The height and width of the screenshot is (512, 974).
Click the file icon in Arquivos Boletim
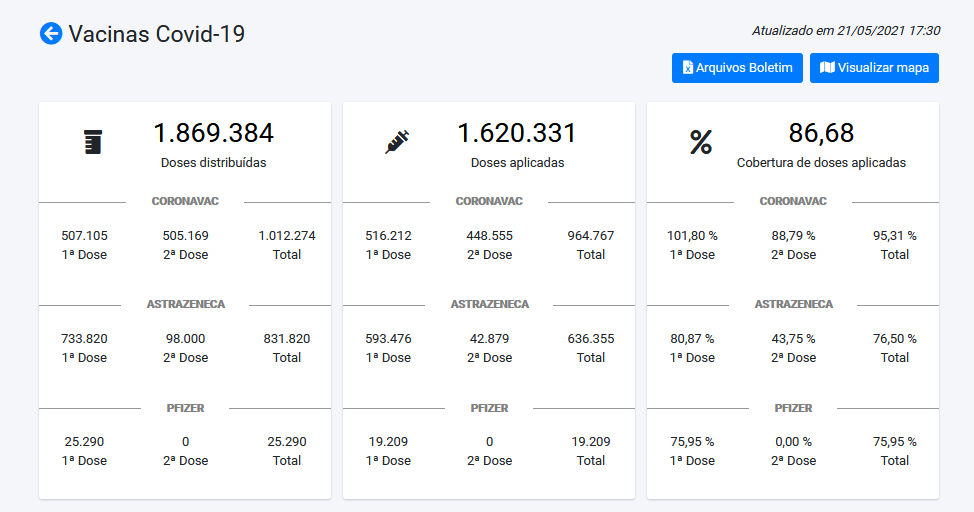pos(688,68)
